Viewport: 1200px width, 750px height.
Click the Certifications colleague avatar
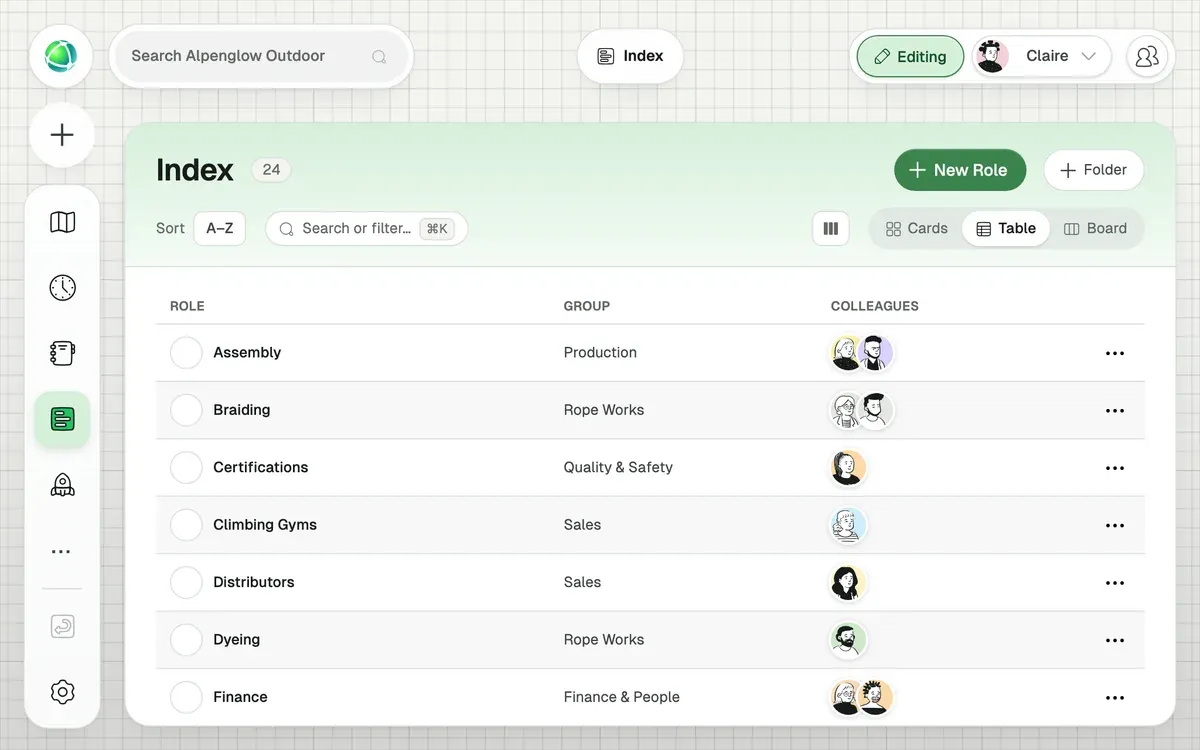tap(848, 467)
